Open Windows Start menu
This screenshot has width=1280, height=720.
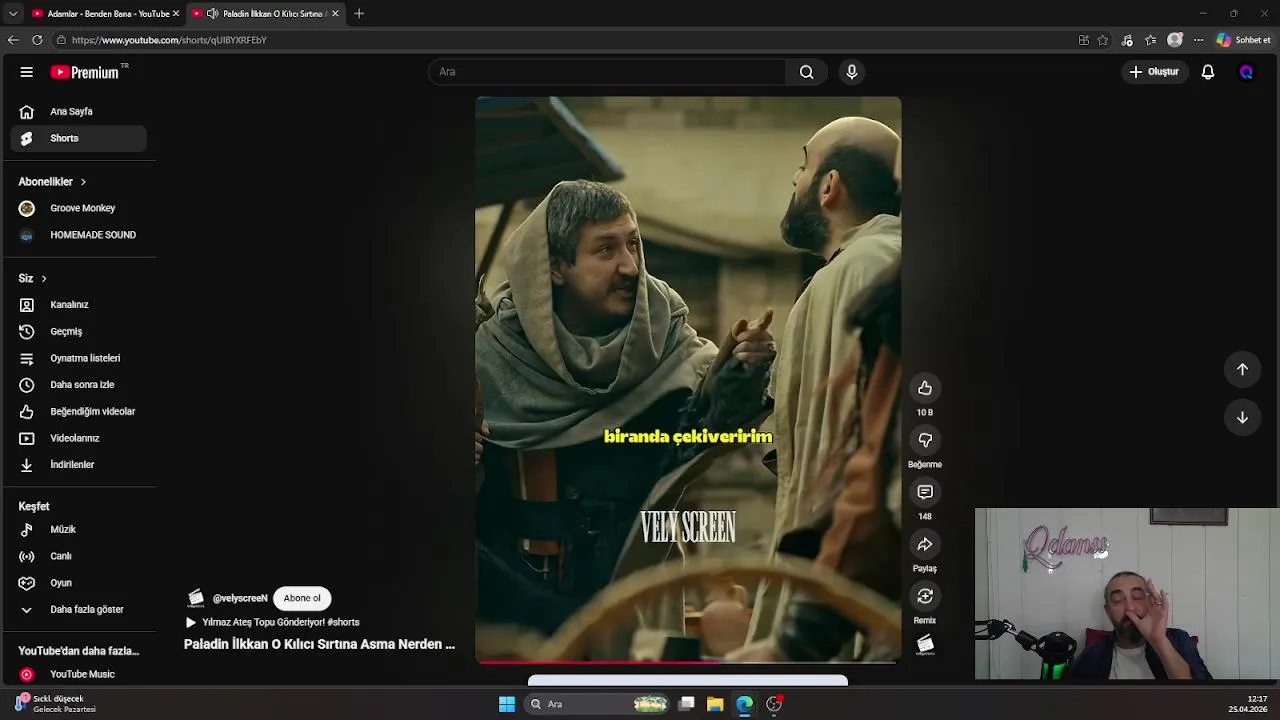click(507, 704)
